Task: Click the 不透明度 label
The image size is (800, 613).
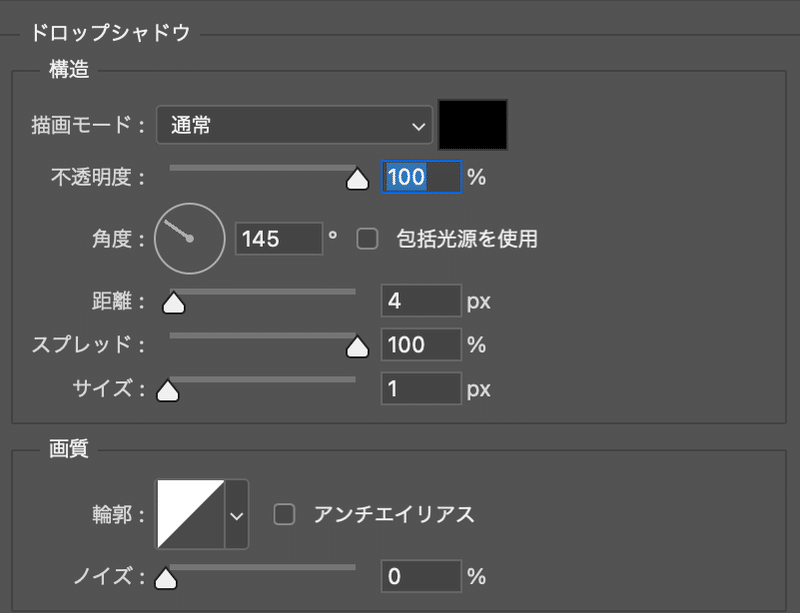Action: coord(97,178)
